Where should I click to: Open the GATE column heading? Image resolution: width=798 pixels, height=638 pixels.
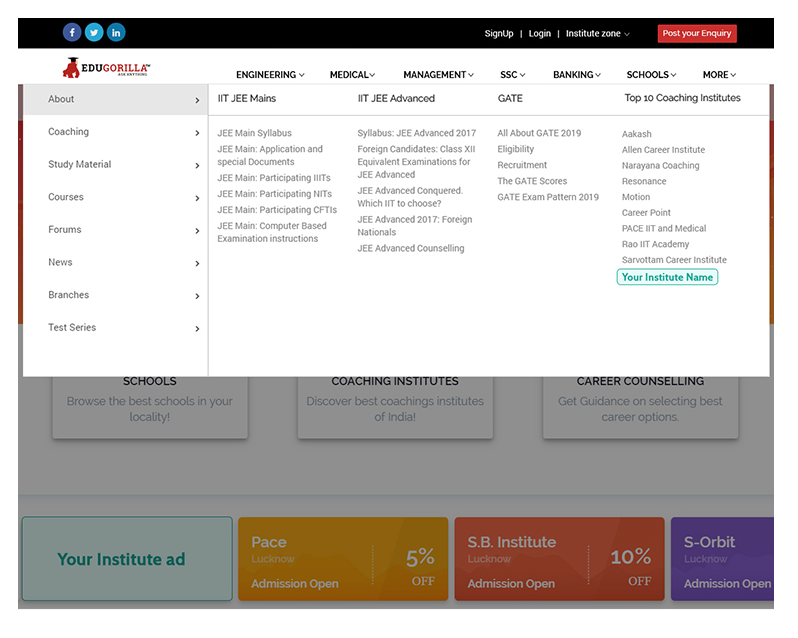[x=510, y=98]
